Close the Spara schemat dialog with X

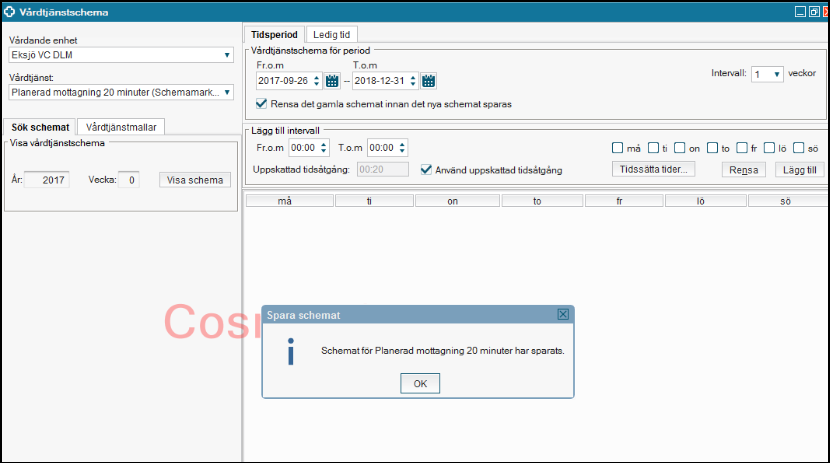(563, 314)
